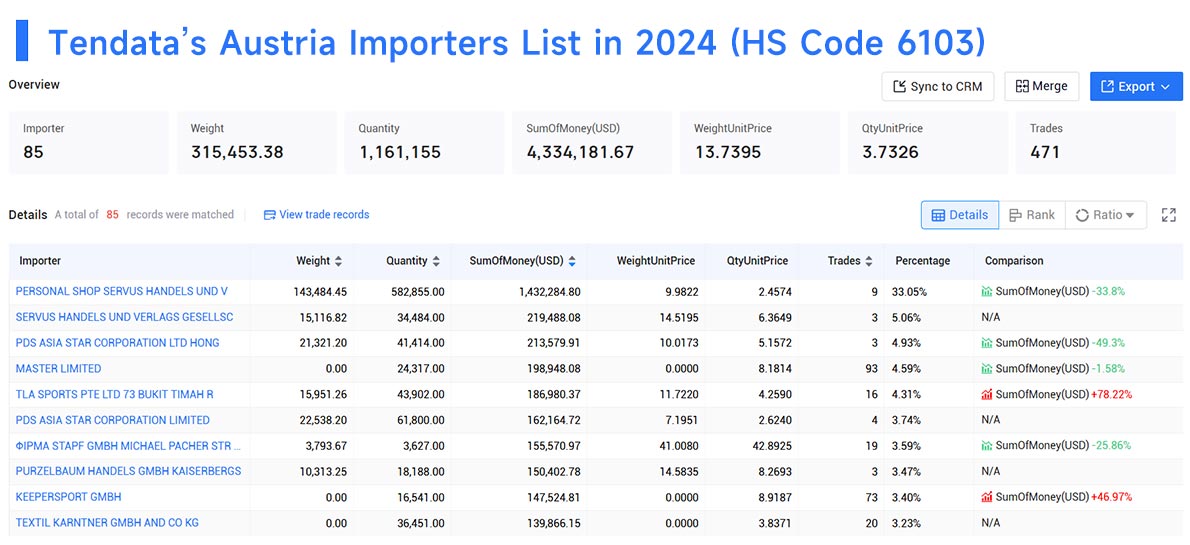The width and height of the screenshot is (1190, 545).
Task: Click comparison chart icon for KEEPERSPORT row
Action: click(987, 497)
